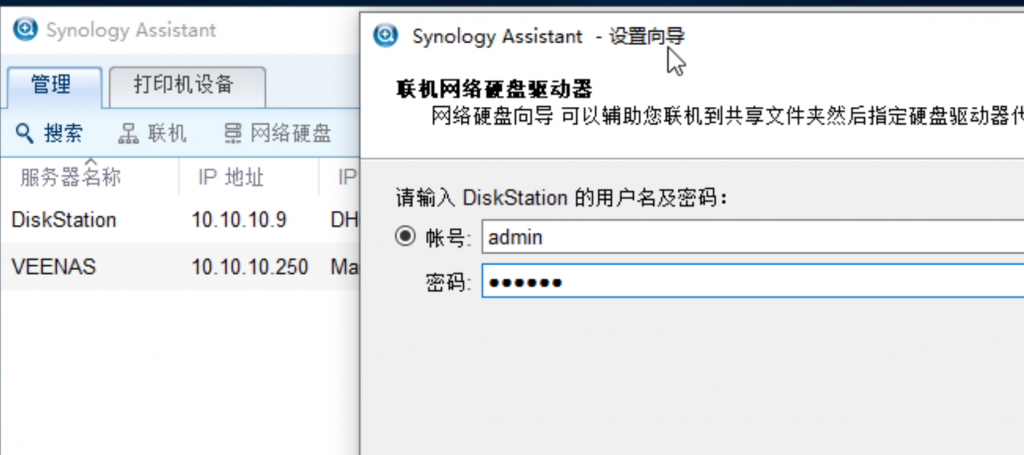The width and height of the screenshot is (1024, 455).
Task: Select the 帐号 radio button
Action: (x=405, y=237)
